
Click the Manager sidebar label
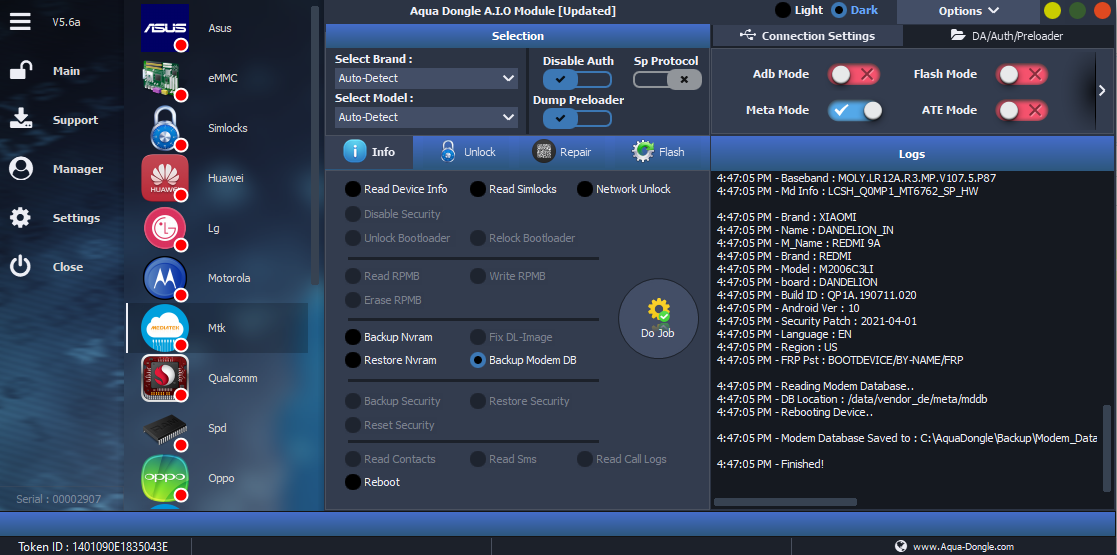point(78,169)
